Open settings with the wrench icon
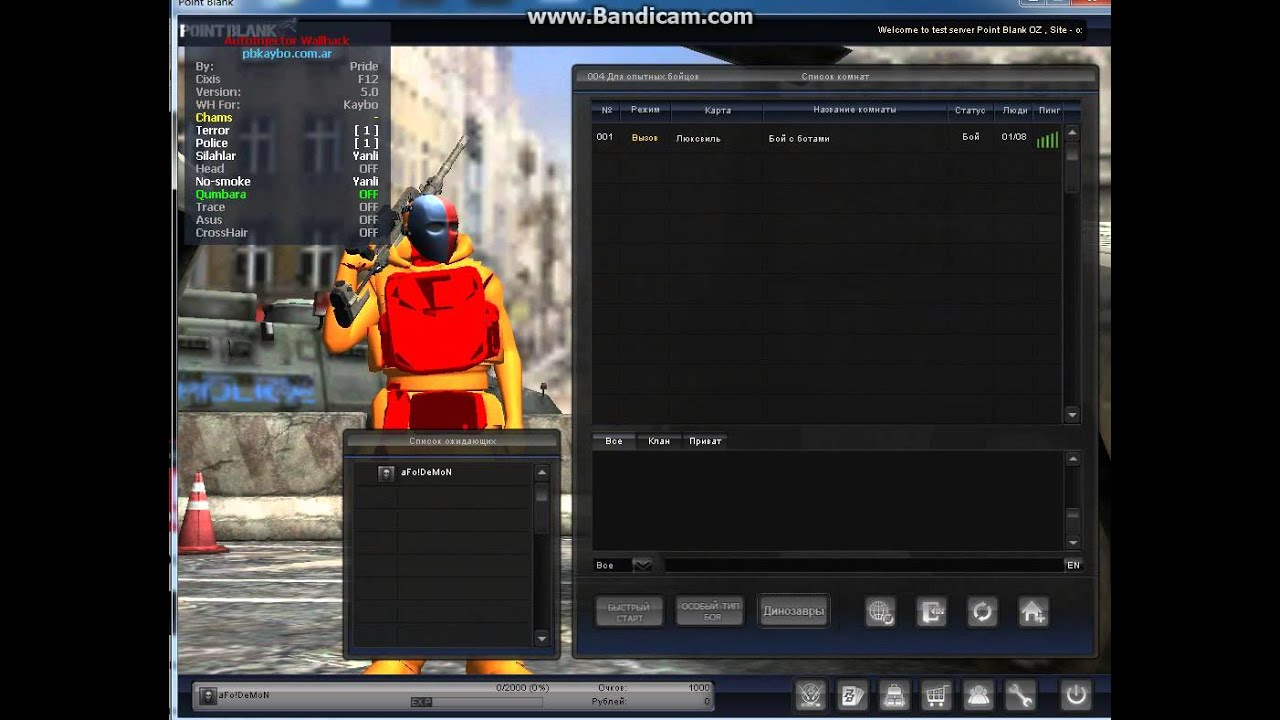The height and width of the screenshot is (720, 1280). click(1020, 695)
